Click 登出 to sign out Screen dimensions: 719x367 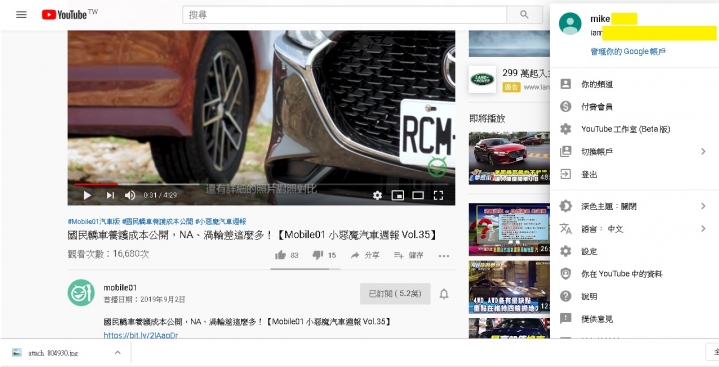[x=634, y=174]
